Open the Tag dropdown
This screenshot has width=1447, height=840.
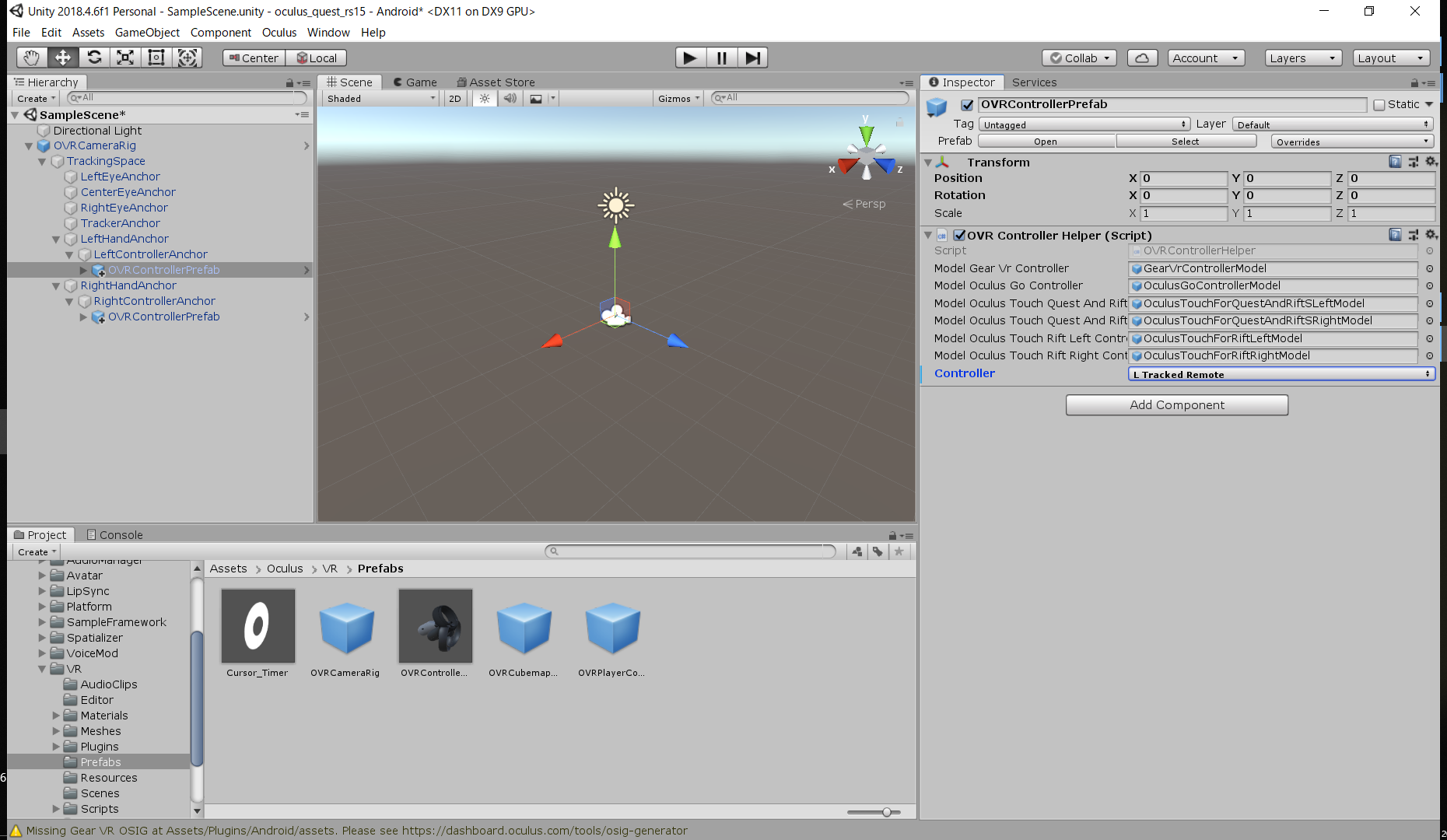coord(1084,124)
